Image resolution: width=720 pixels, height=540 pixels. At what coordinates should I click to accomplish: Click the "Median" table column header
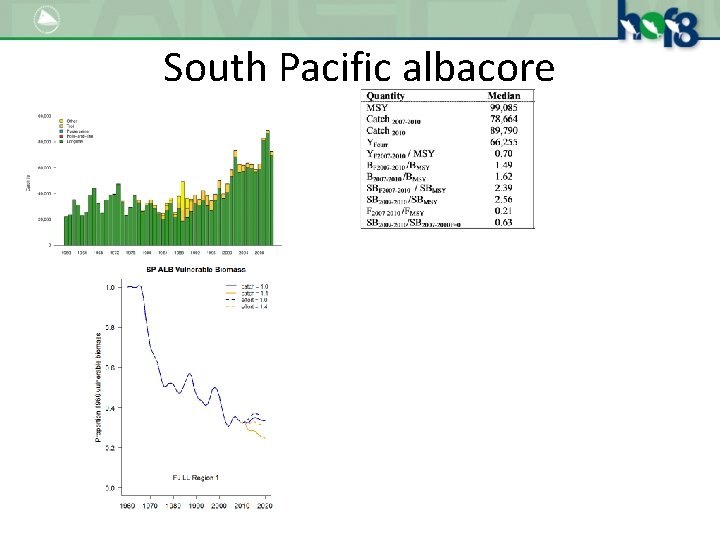click(x=504, y=96)
